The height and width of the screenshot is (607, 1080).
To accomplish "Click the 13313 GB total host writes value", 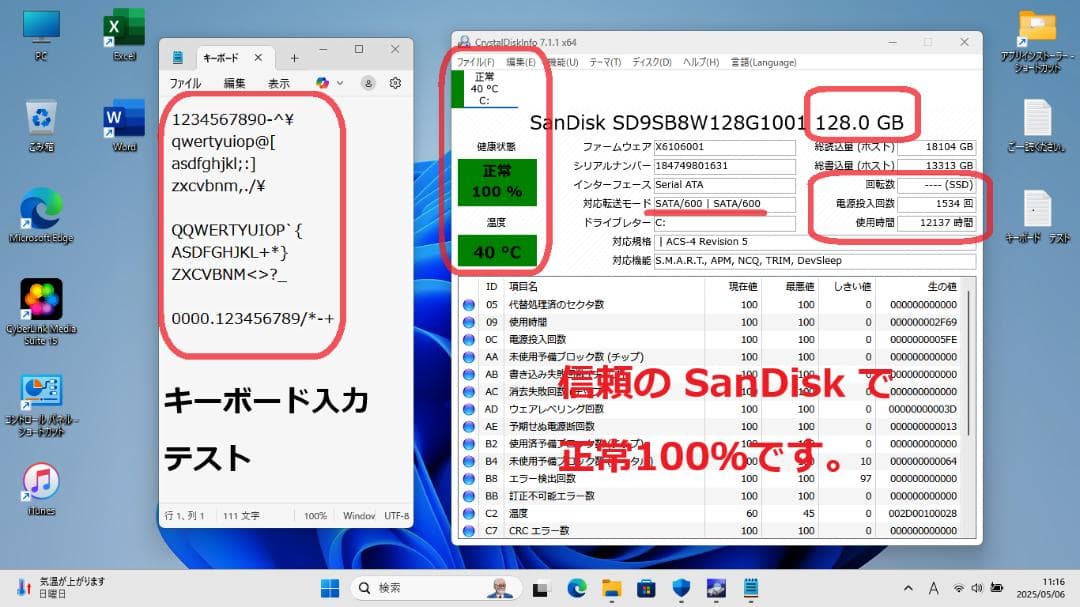I will click(937, 165).
